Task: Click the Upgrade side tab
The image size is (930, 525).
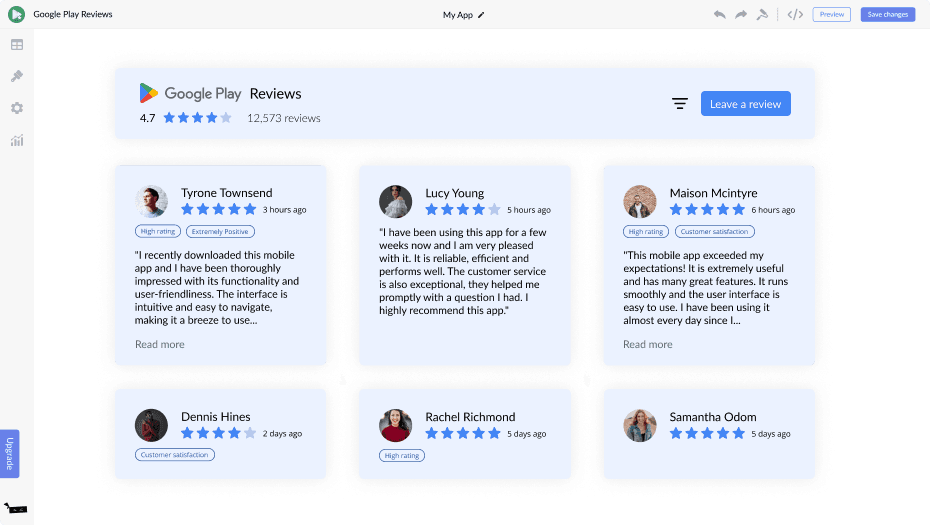Action: click(9, 454)
